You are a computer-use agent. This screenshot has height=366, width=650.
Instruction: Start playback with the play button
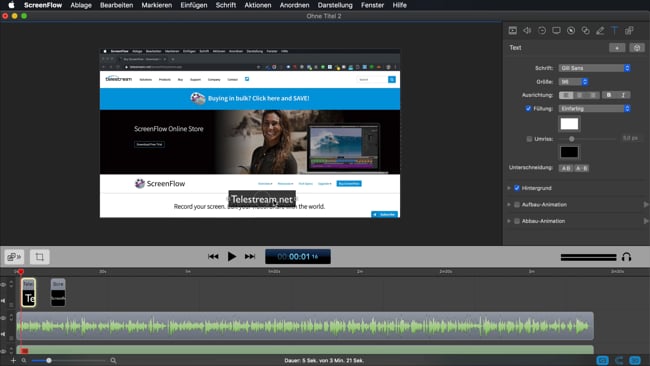(x=232, y=257)
